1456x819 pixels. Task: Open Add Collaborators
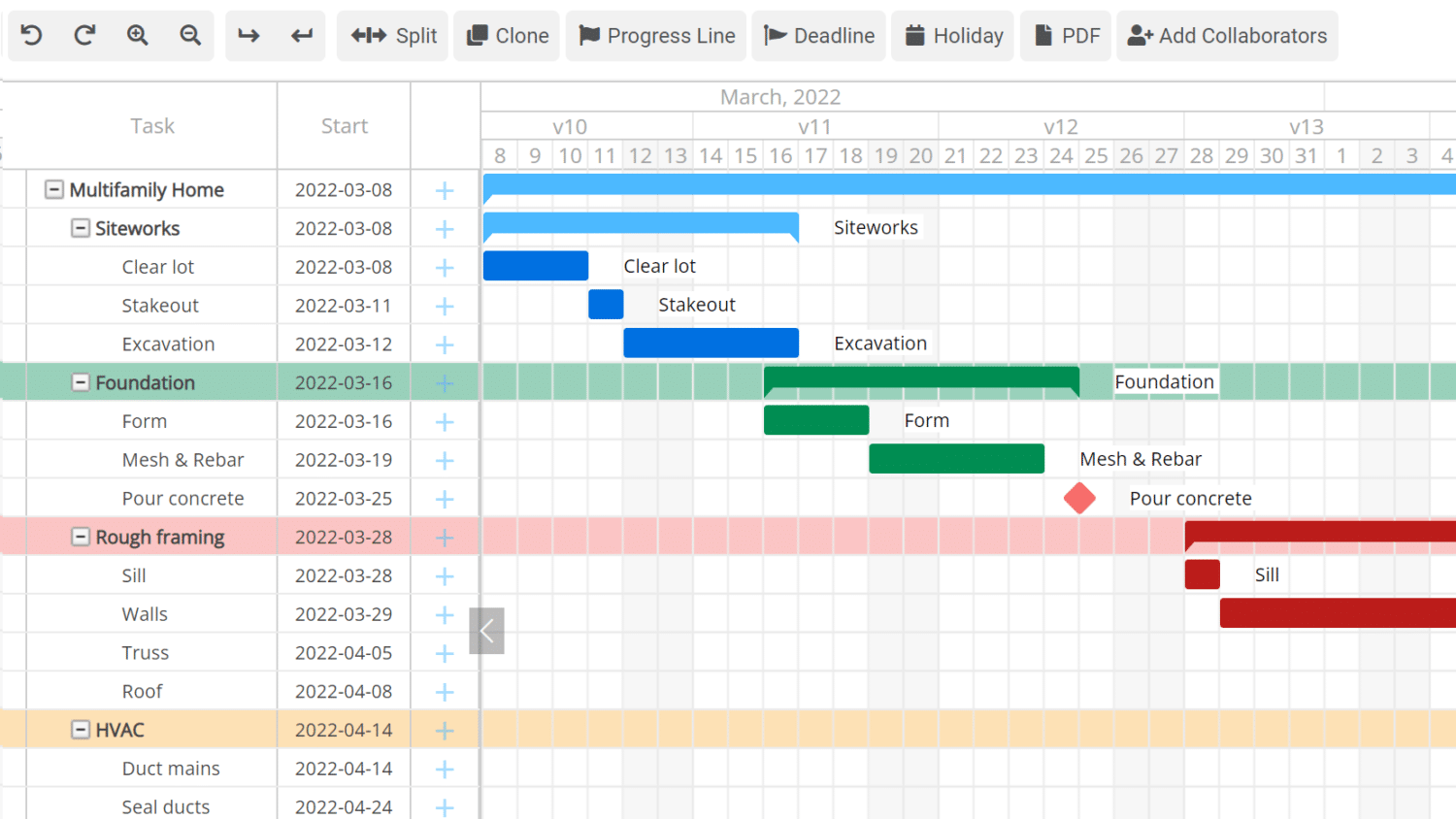1227,36
